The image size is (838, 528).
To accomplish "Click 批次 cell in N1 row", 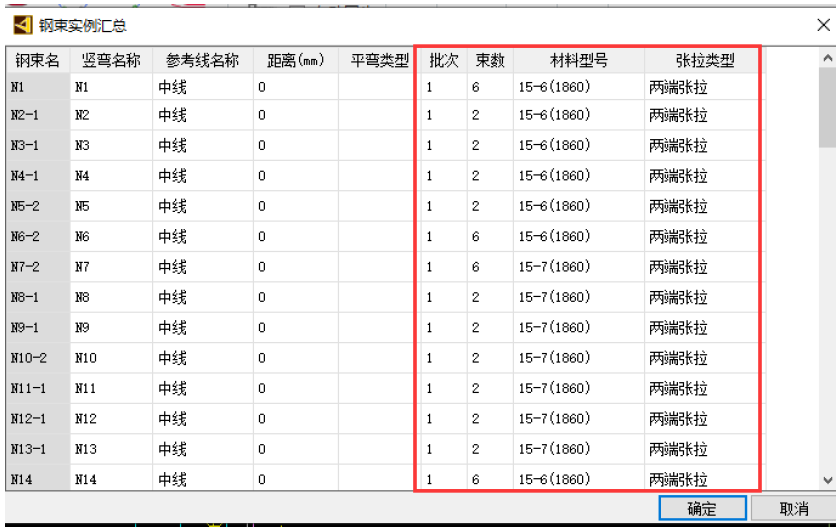I will (x=444, y=87).
